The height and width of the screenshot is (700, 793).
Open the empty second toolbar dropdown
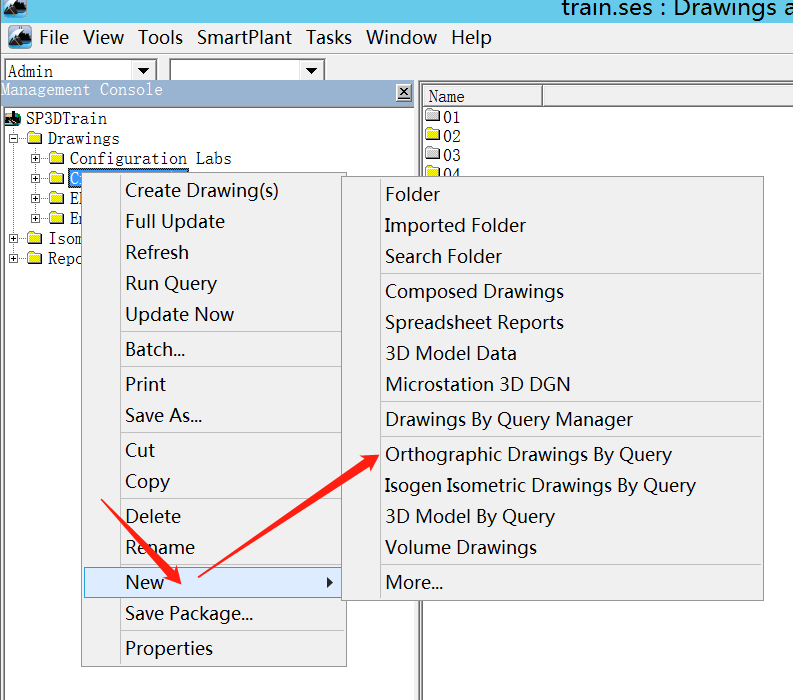(x=312, y=71)
